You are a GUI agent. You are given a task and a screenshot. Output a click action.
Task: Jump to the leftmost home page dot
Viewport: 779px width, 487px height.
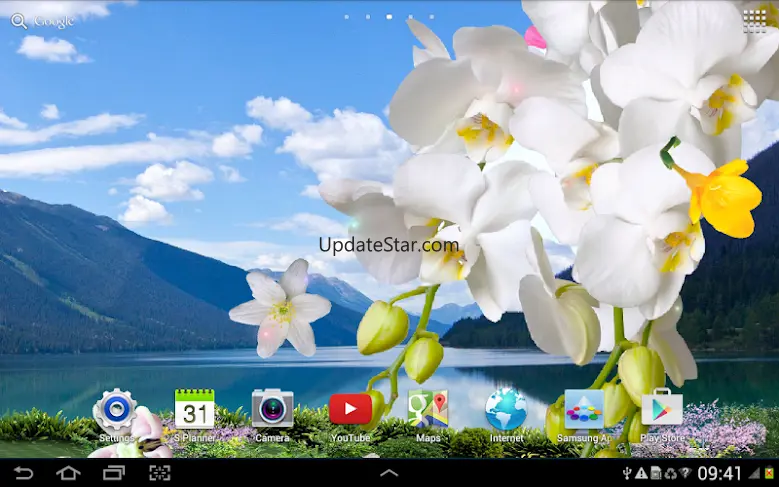[346, 17]
